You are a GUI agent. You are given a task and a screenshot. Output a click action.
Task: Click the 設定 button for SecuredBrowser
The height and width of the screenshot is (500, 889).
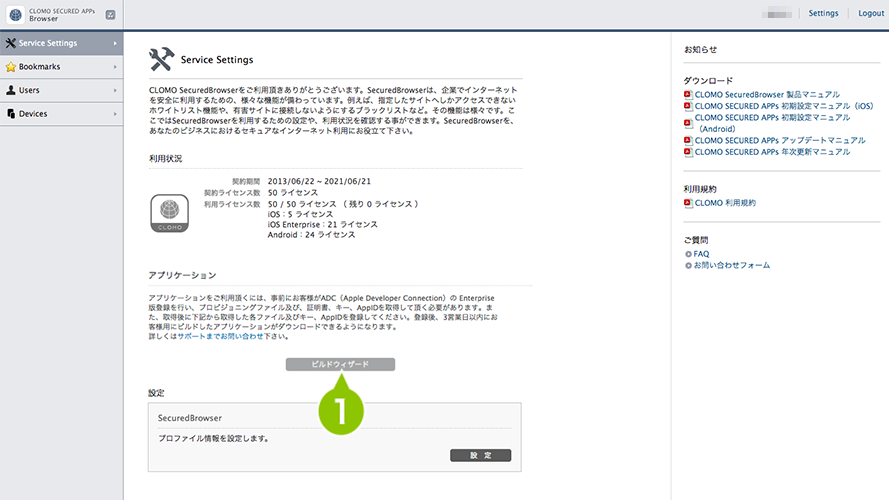coord(481,455)
